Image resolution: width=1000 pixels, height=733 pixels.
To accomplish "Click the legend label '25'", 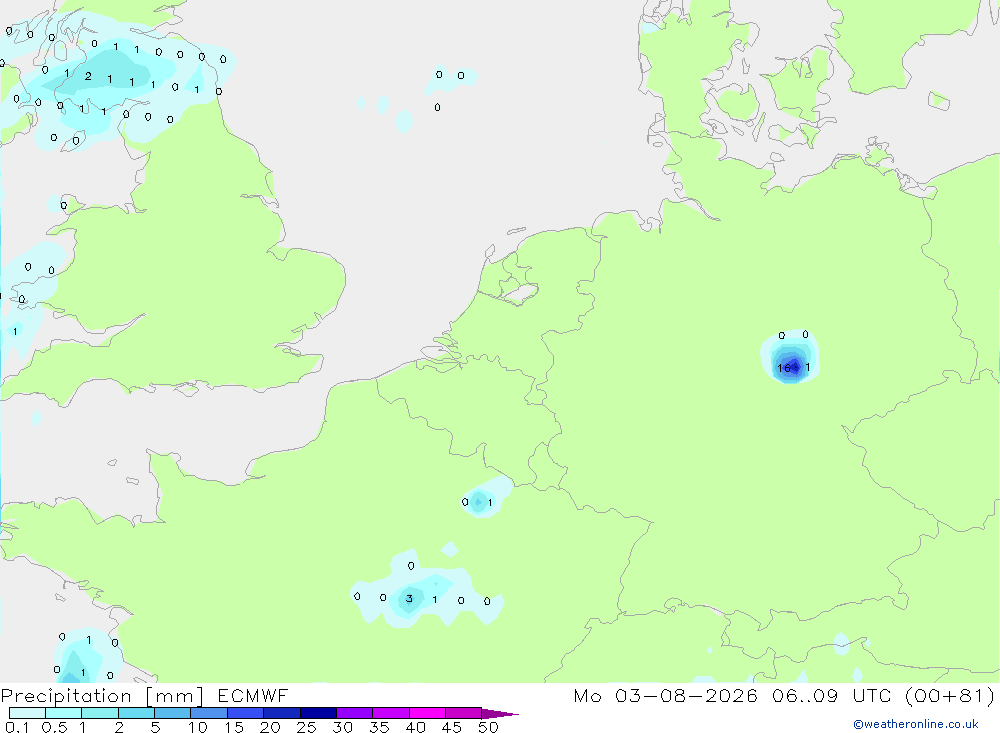I will [306, 727].
